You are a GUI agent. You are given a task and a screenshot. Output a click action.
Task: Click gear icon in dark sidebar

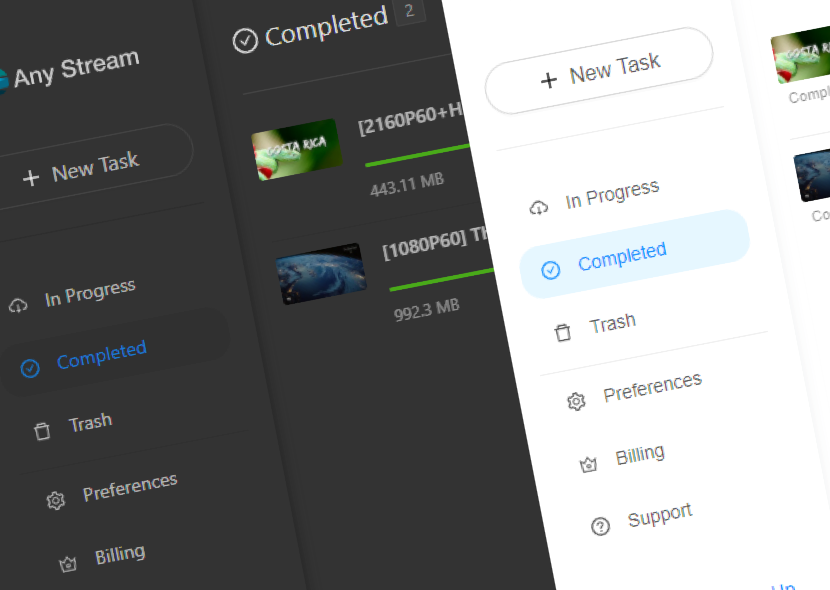click(56, 500)
